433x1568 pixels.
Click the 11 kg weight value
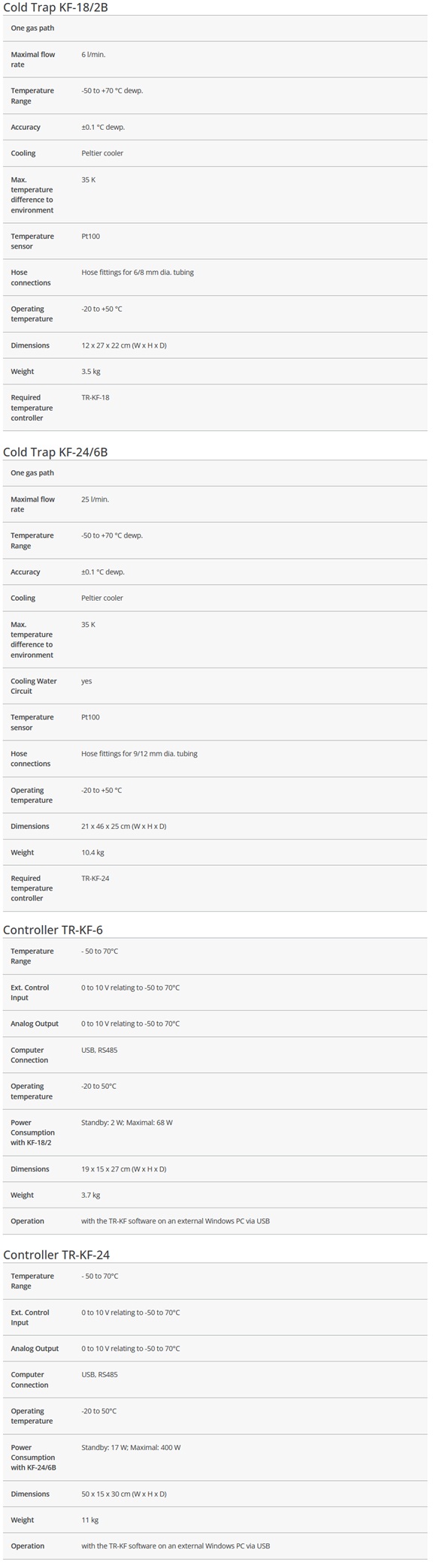point(89,1520)
